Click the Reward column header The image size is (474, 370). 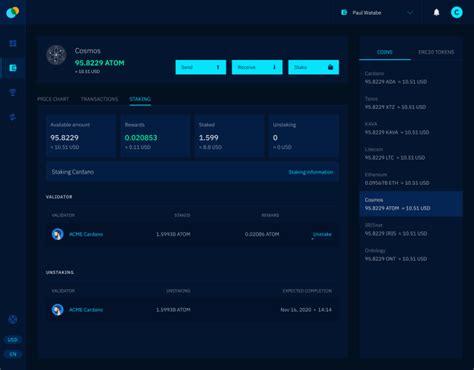[270, 215]
